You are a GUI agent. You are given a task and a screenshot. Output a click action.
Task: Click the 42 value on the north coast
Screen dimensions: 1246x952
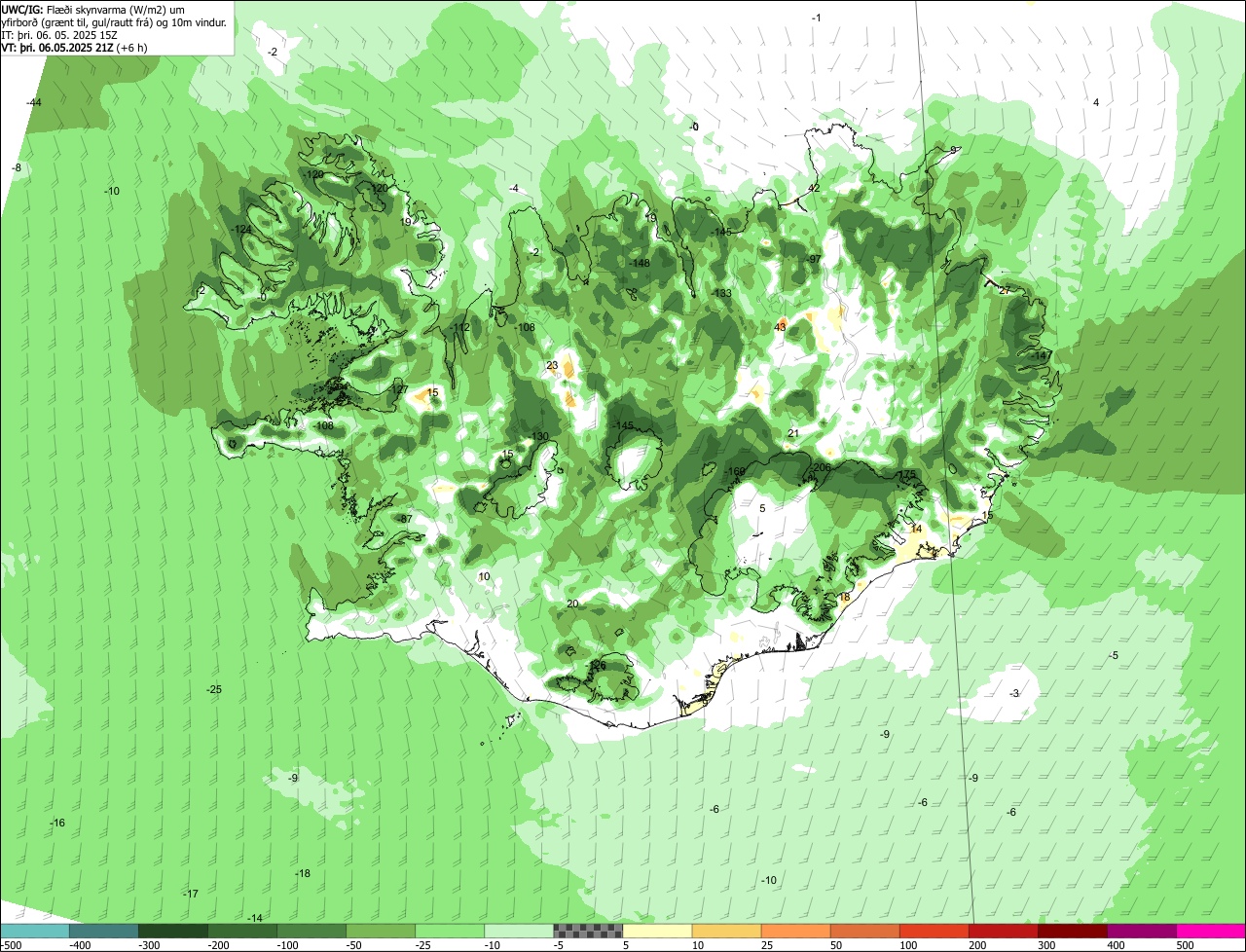(x=815, y=188)
